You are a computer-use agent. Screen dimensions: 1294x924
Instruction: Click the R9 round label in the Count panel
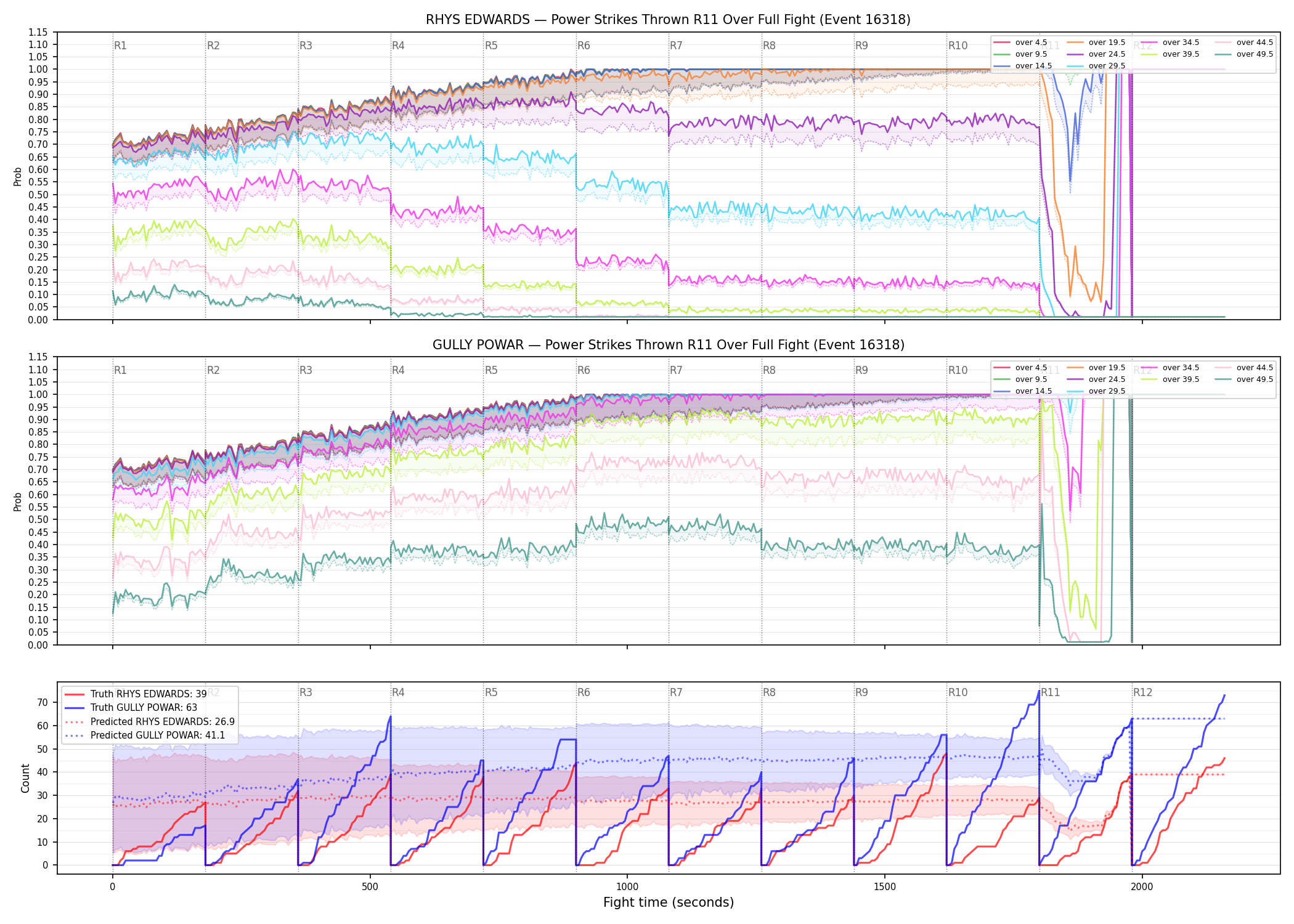click(x=861, y=692)
